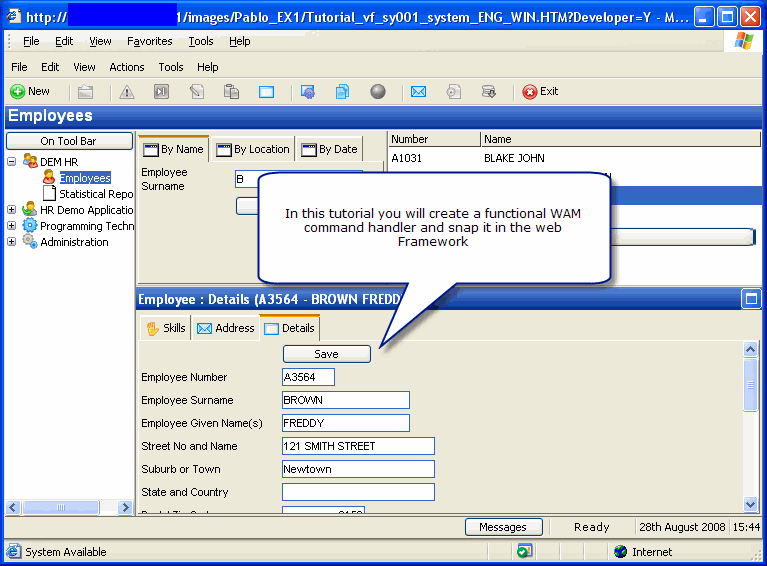Select Employees in the navigation tree
The width and height of the screenshot is (767, 566).
coord(85,178)
